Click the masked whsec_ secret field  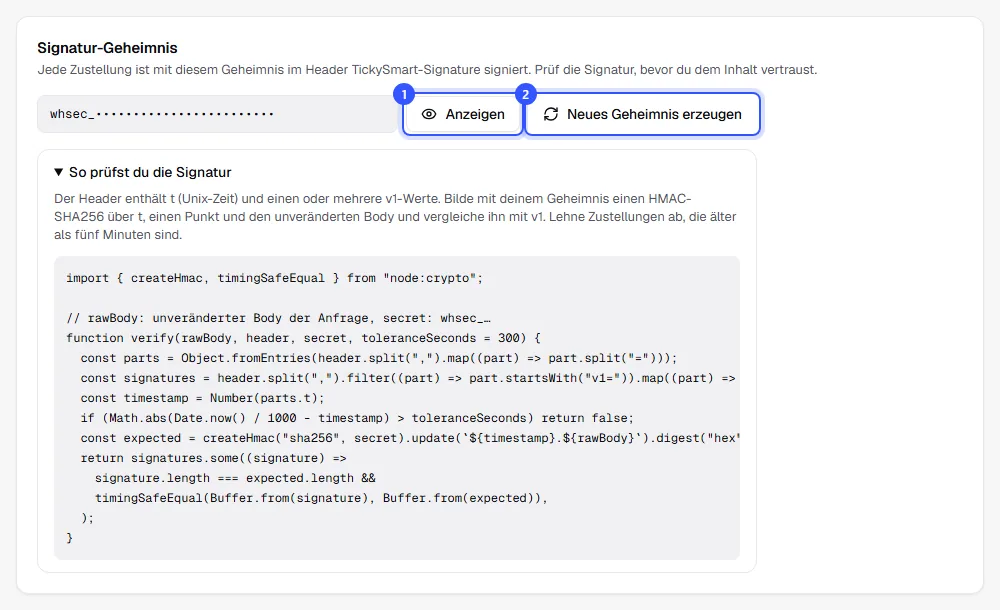(x=217, y=114)
